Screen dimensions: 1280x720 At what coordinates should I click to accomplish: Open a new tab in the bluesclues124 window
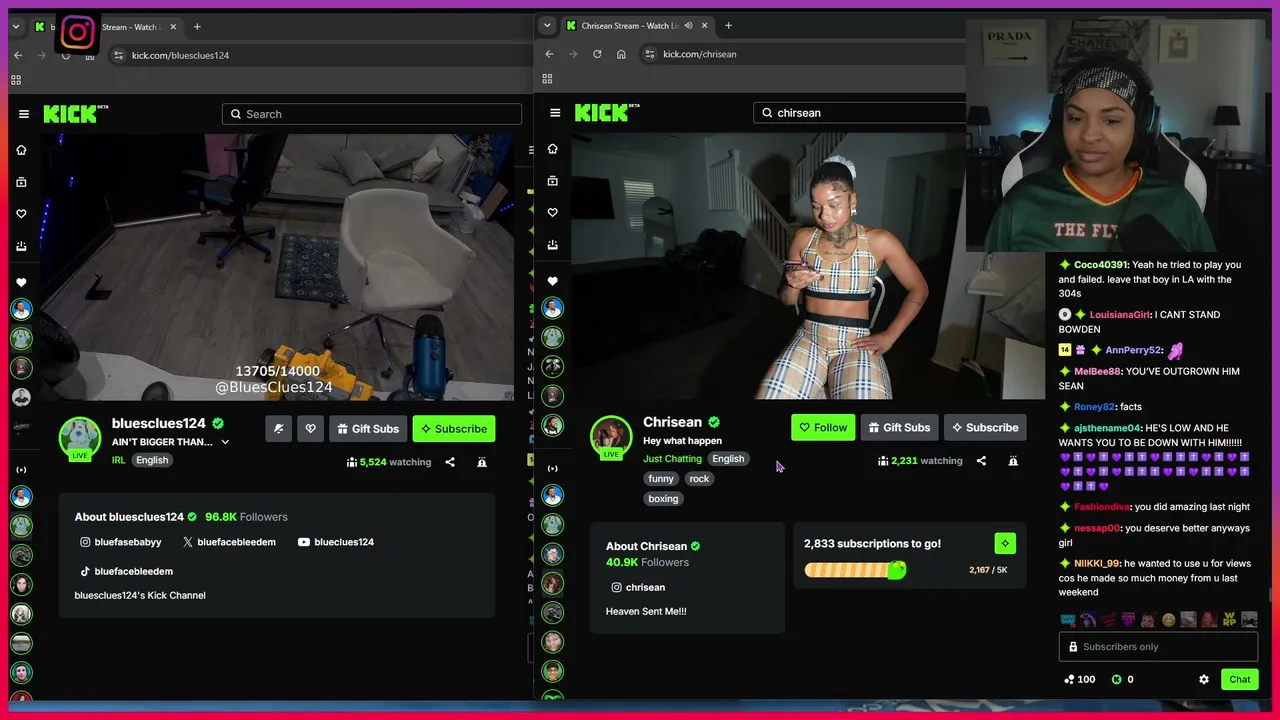(x=197, y=27)
